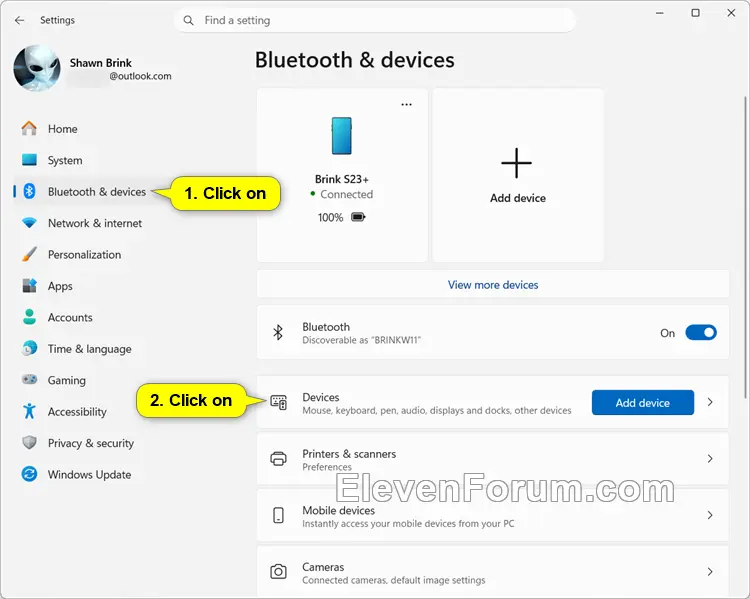Image resolution: width=750 pixels, height=599 pixels.
Task: Click the Network & internet wifi icon
Action: click(29, 223)
